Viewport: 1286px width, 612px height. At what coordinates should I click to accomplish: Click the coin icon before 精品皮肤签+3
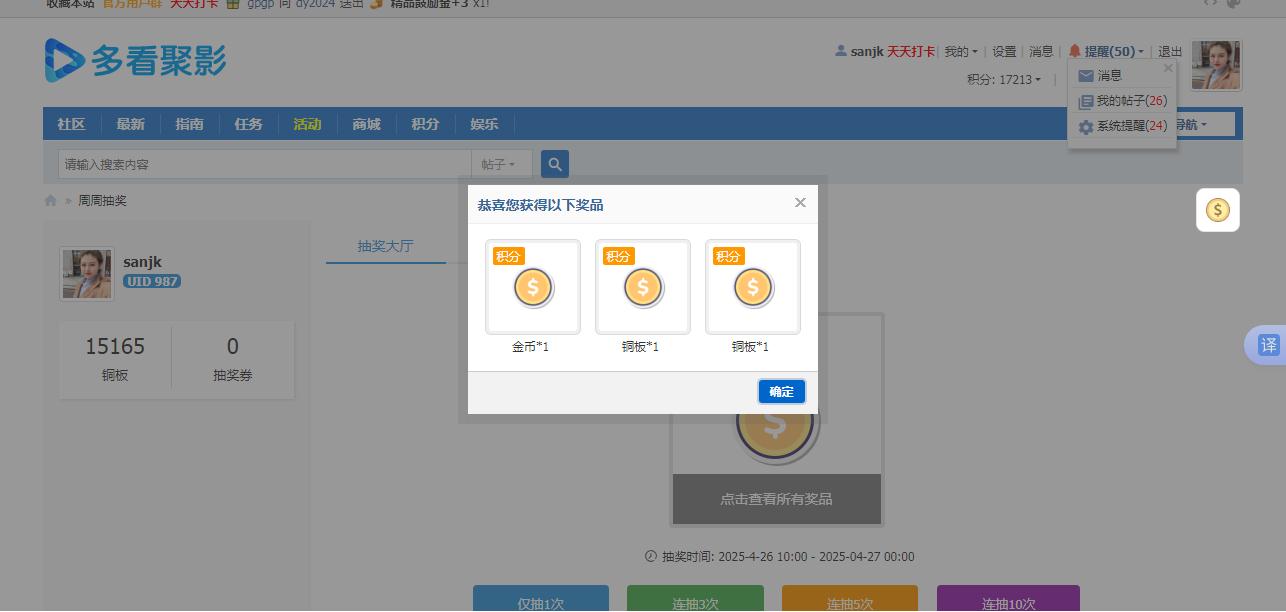374,4
